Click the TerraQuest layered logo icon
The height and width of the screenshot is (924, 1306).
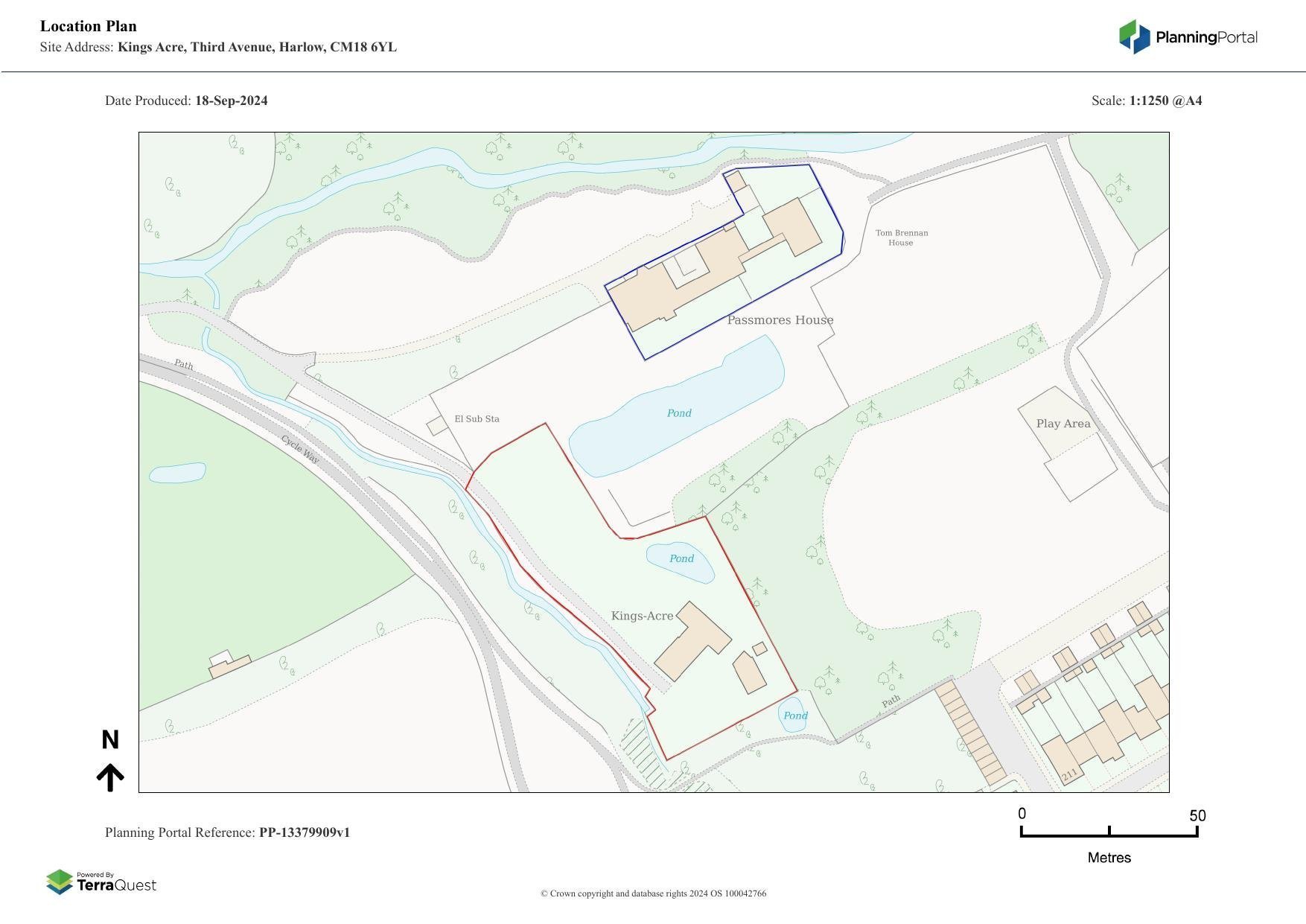[60, 882]
